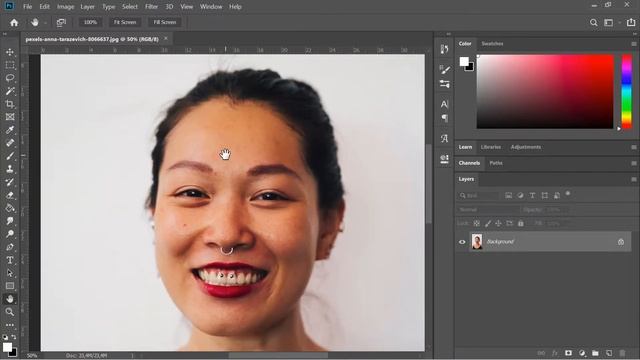Open the Share image icon
This screenshot has width=640, height=360.
[x=631, y=22]
